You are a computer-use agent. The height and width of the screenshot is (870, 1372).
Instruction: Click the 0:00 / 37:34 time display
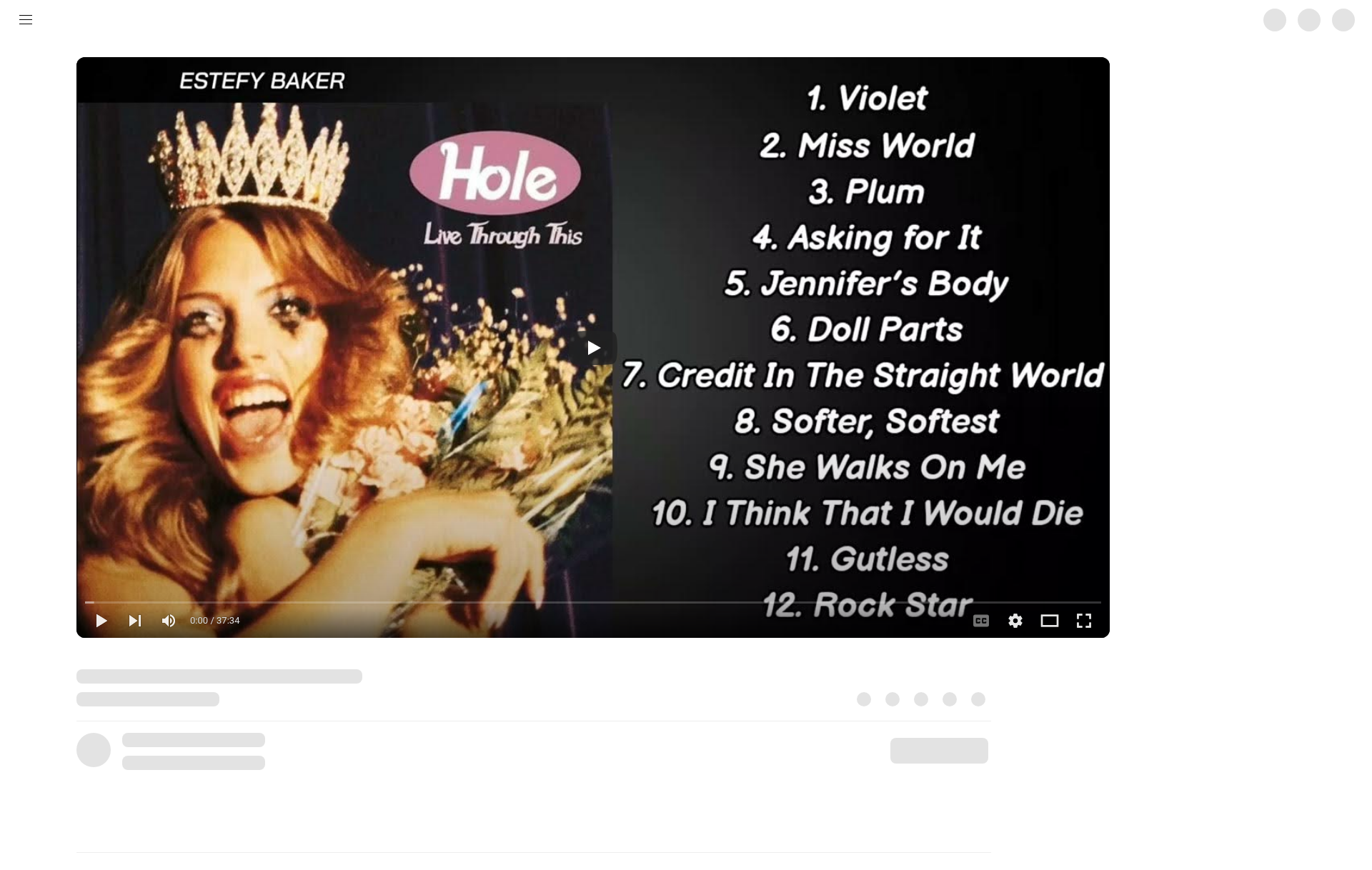pyautogui.click(x=214, y=621)
